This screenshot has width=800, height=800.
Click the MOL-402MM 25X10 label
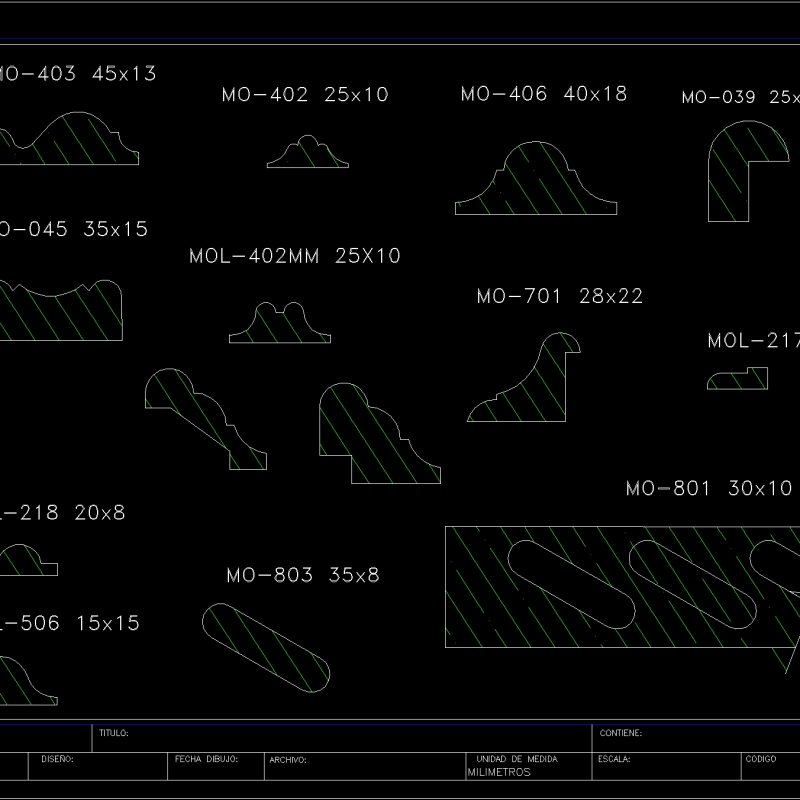[295, 257]
